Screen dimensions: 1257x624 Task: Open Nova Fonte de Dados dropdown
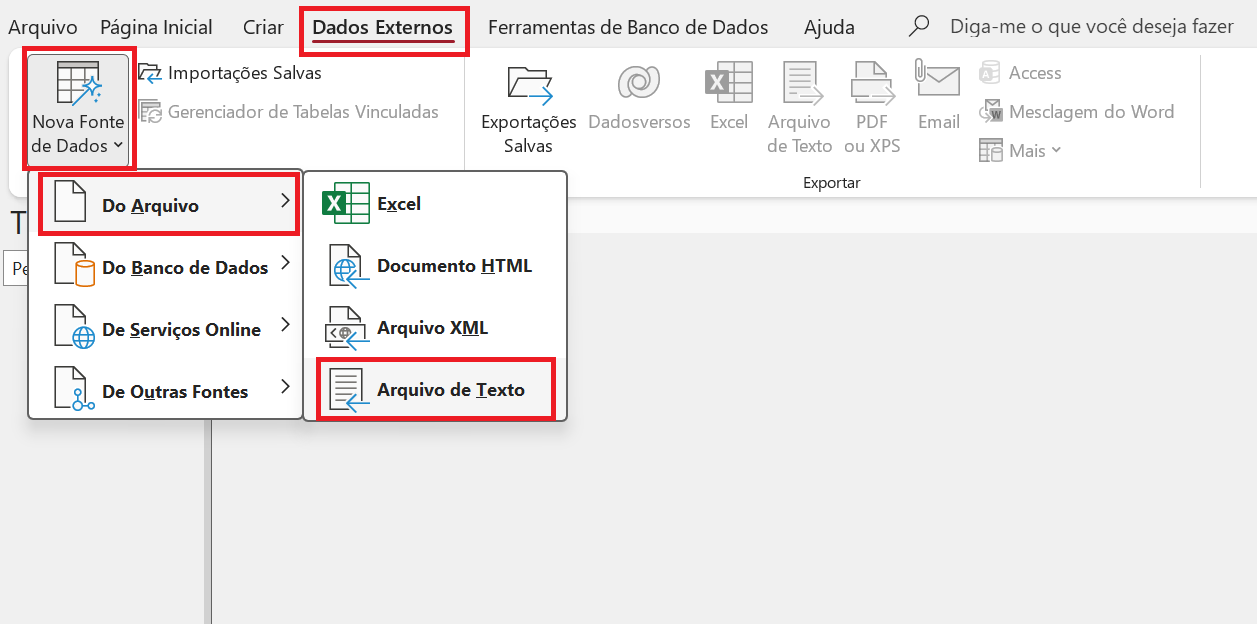[78, 110]
